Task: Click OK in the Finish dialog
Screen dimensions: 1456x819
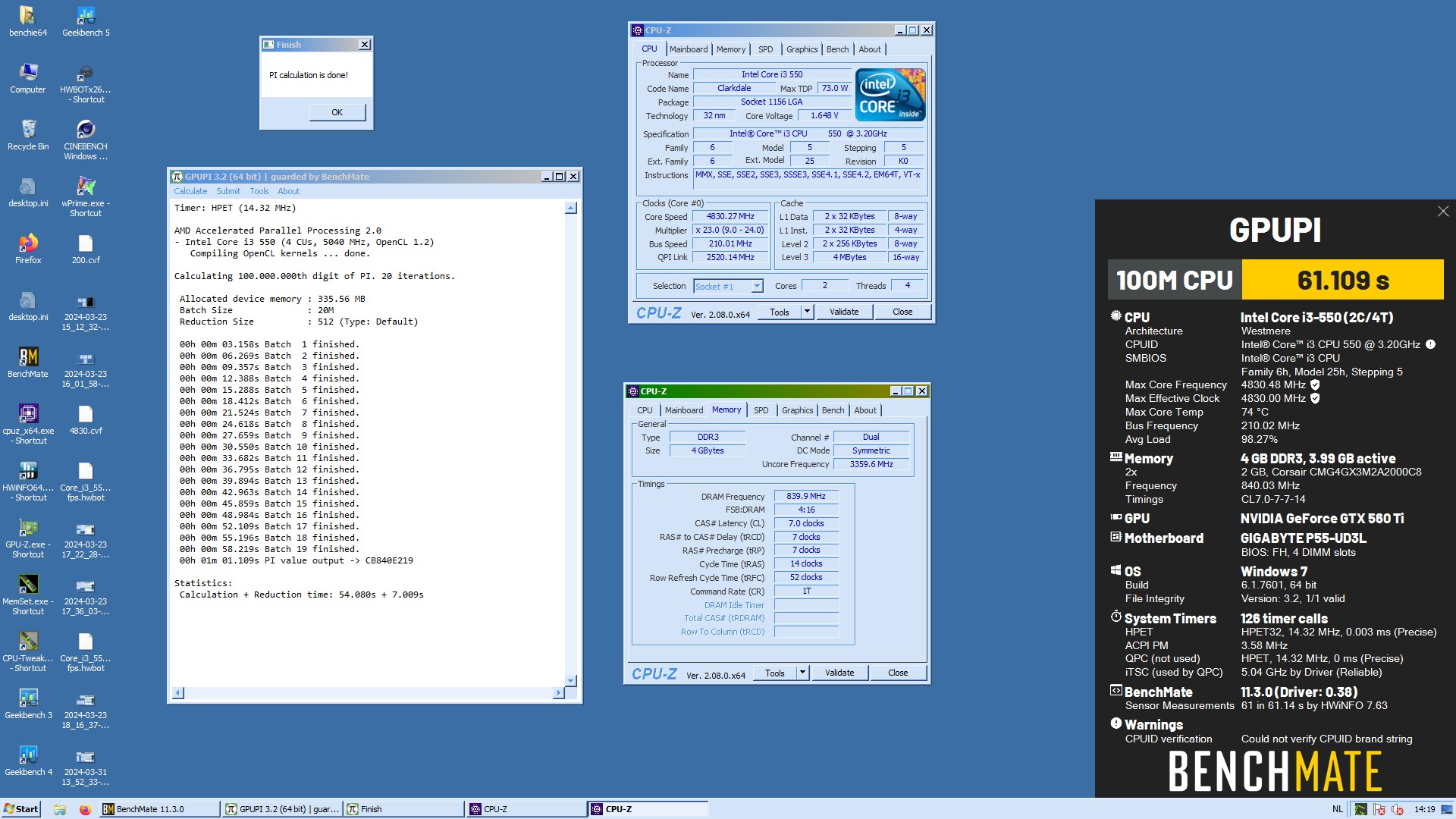Action: pos(337,112)
